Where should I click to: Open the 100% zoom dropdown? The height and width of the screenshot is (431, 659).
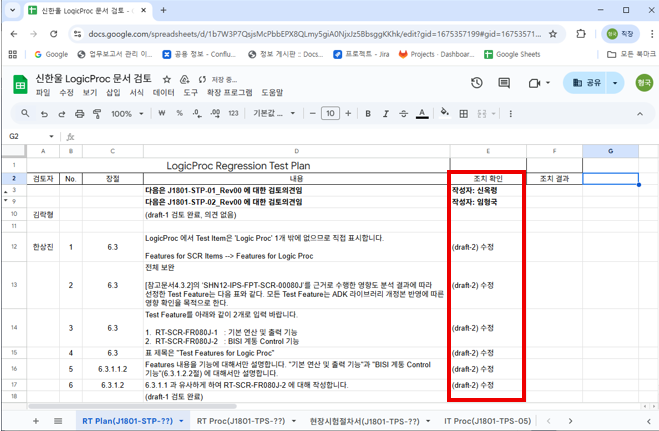pos(127,114)
